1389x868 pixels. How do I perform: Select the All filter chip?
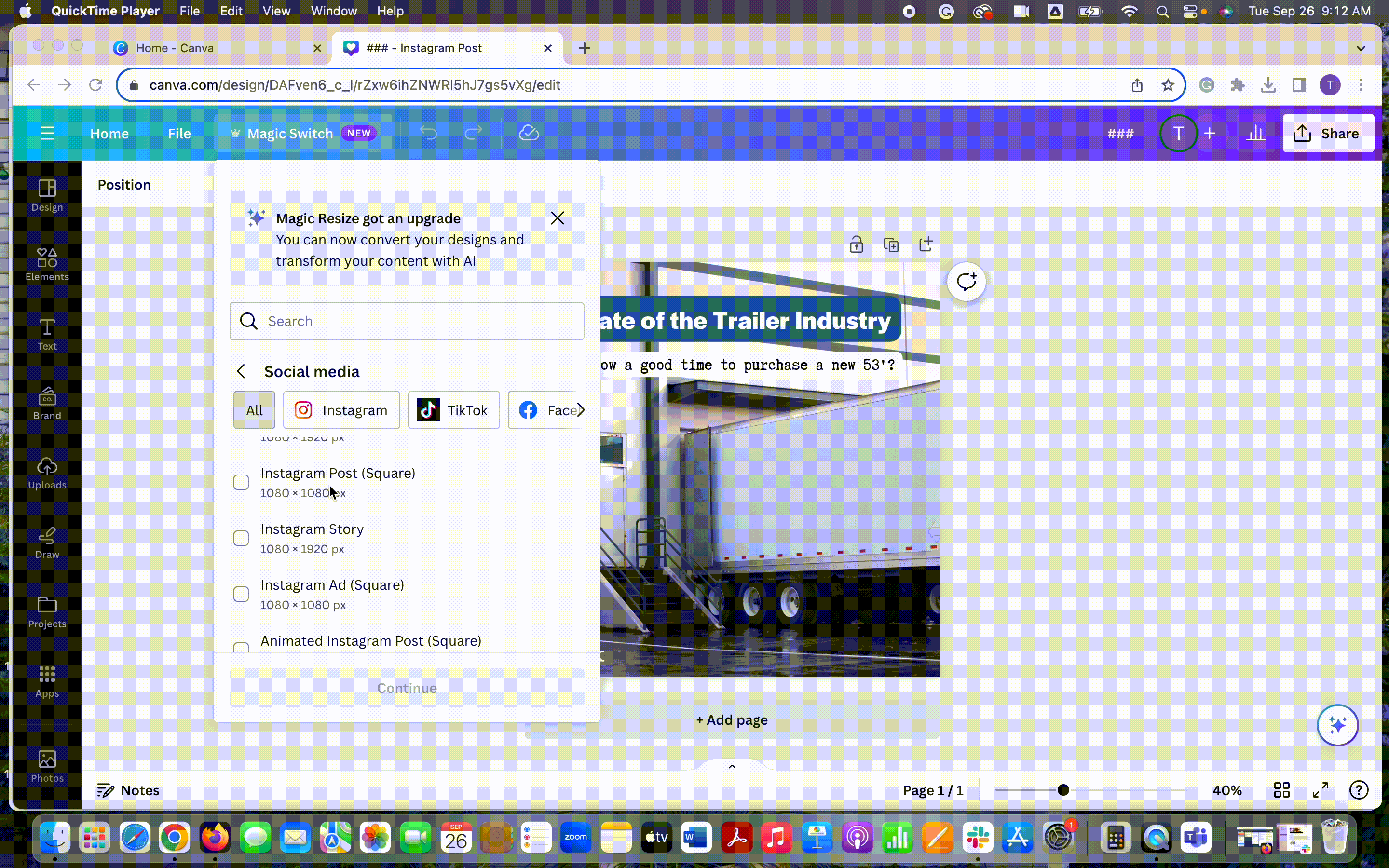[x=254, y=410]
